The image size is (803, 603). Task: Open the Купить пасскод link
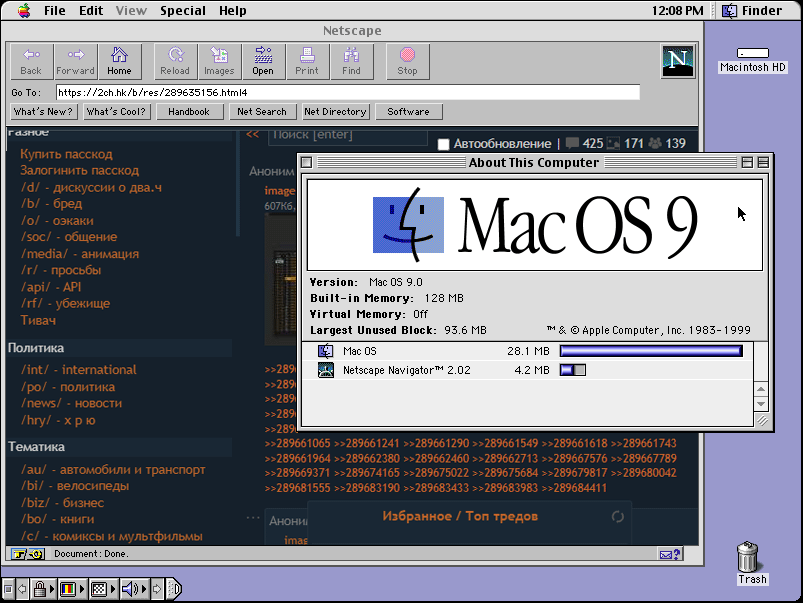(x=67, y=154)
